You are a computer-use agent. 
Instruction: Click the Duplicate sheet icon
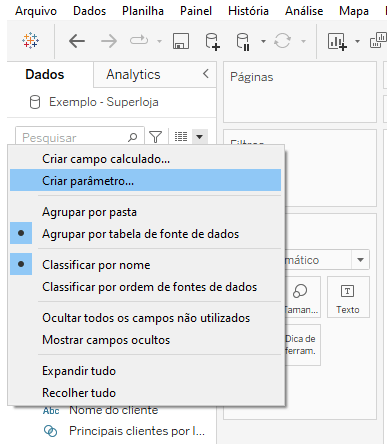(378, 40)
